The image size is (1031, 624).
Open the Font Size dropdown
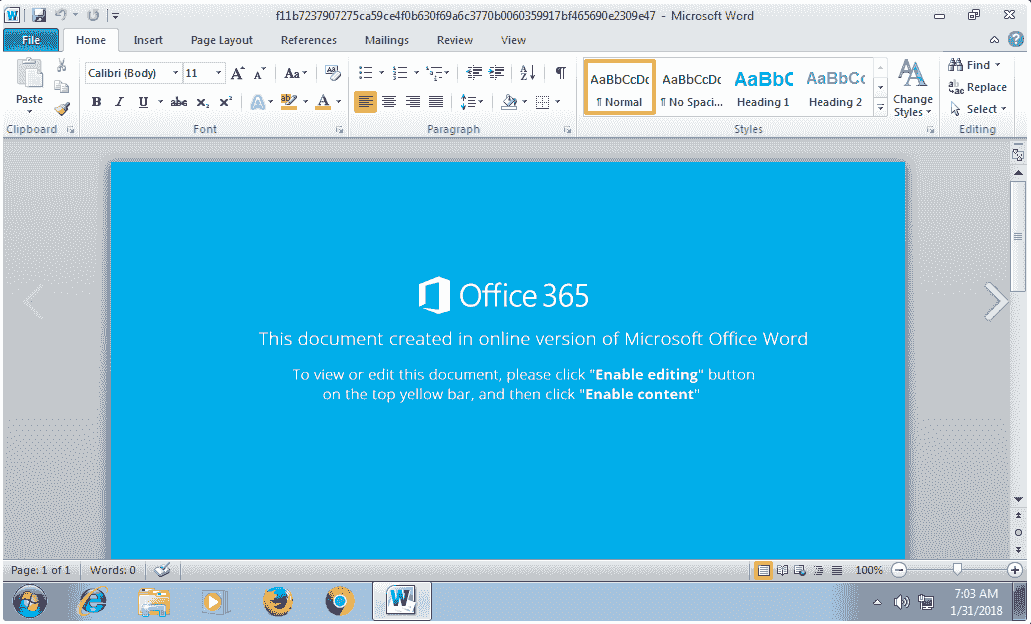tap(217, 73)
